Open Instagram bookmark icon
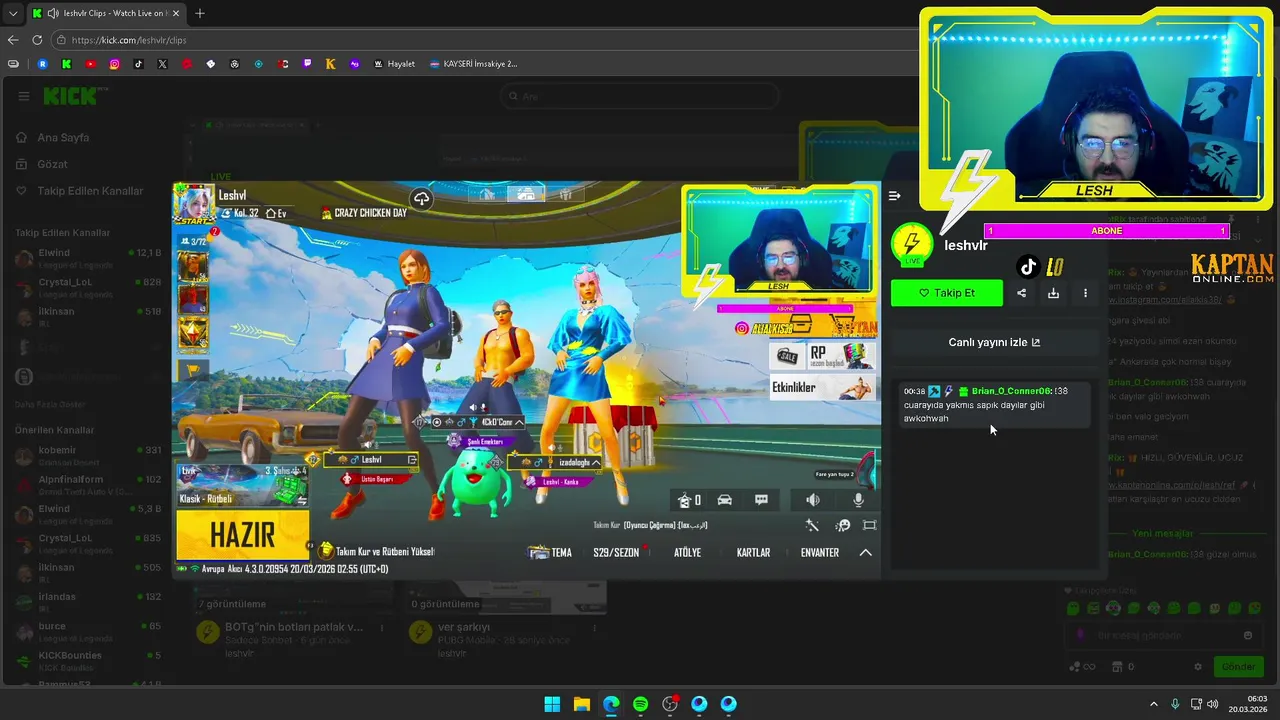 click(115, 64)
